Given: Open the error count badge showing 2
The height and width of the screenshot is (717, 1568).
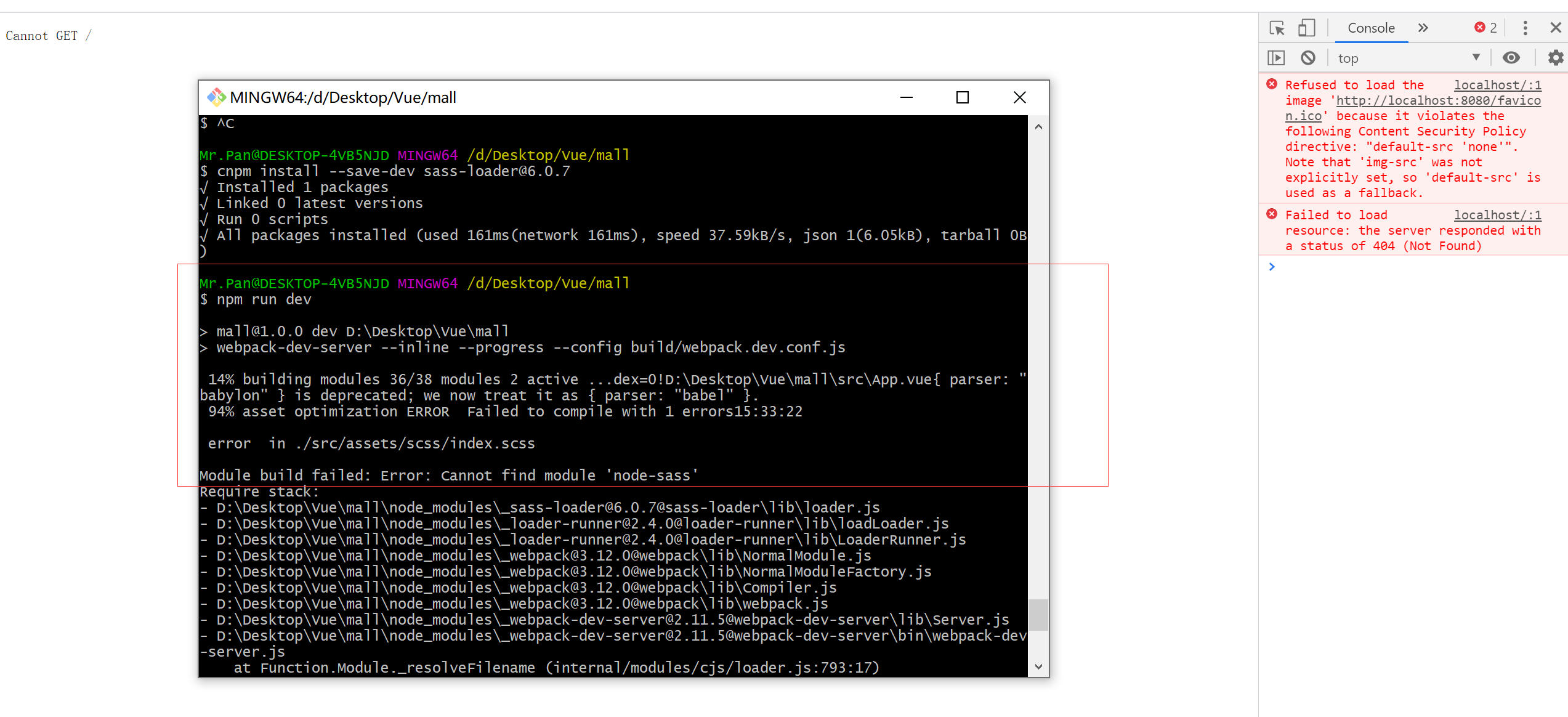Looking at the screenshot, I should 1485,28.
